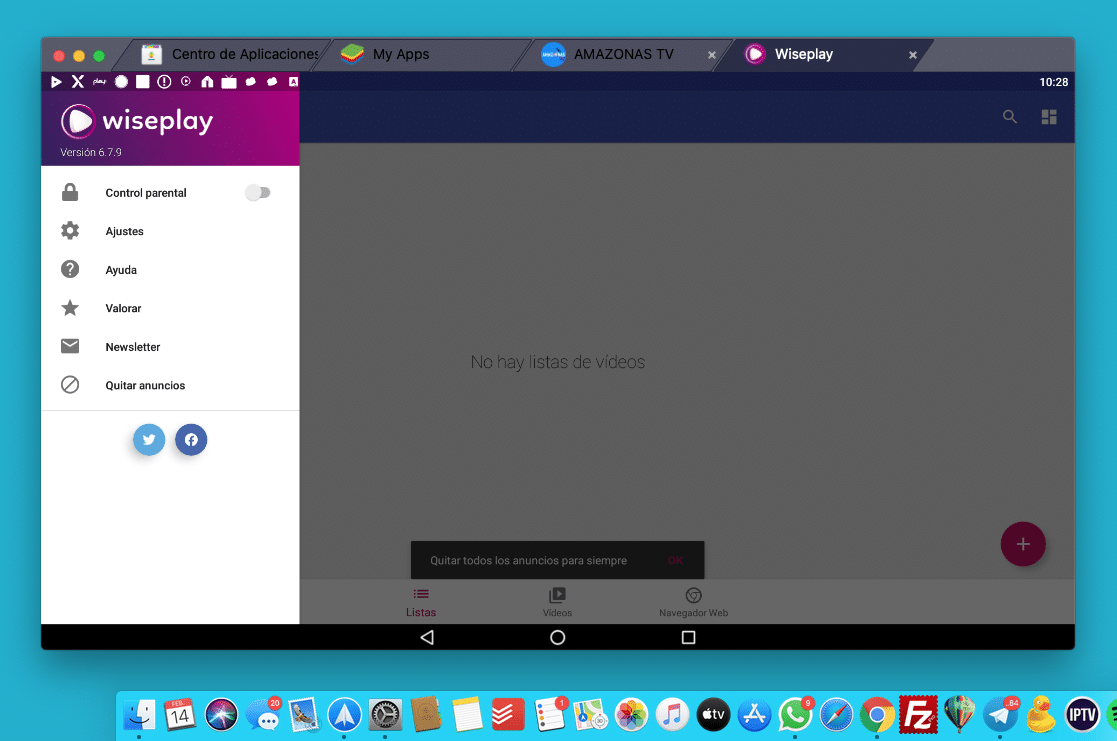Select the Listas tab
1117x741 pixels.
[x=420, y=601]
